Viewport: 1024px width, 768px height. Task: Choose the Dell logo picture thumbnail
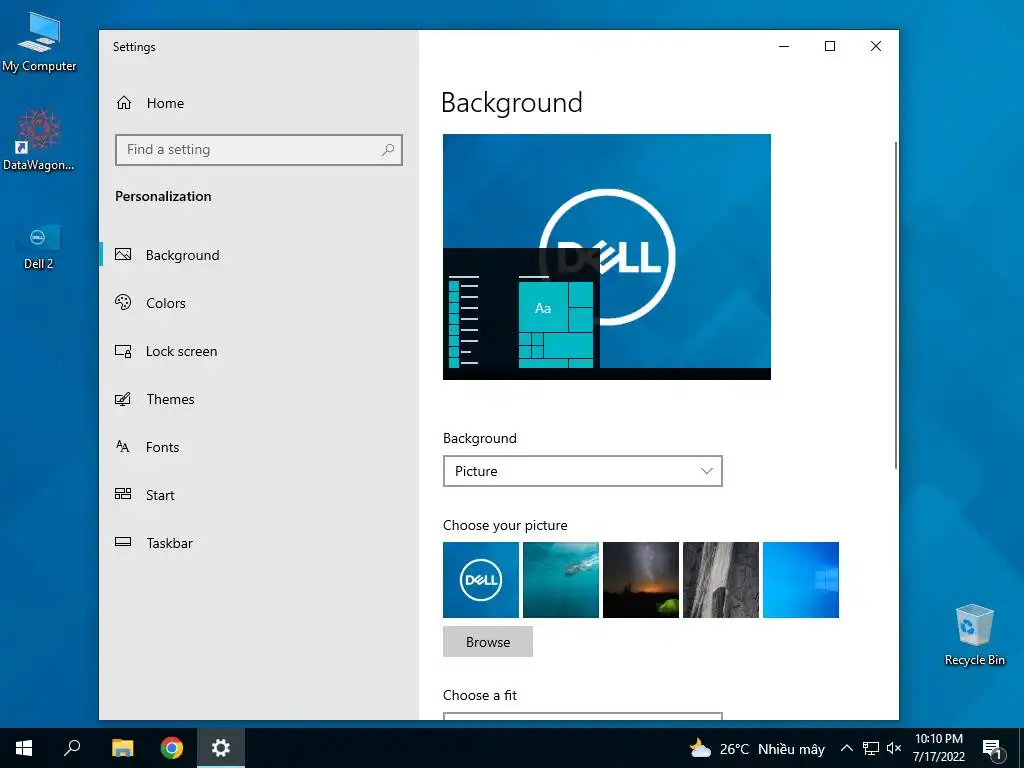481,580
